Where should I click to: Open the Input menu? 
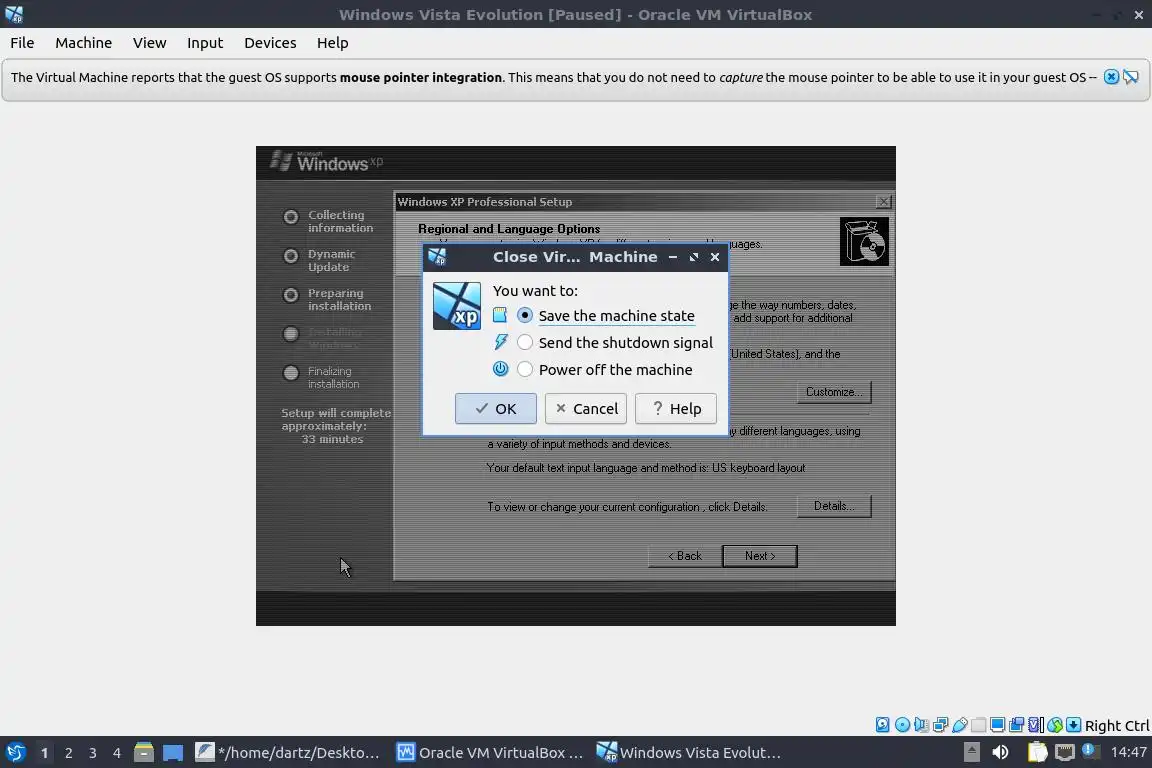tap(205, 43)
